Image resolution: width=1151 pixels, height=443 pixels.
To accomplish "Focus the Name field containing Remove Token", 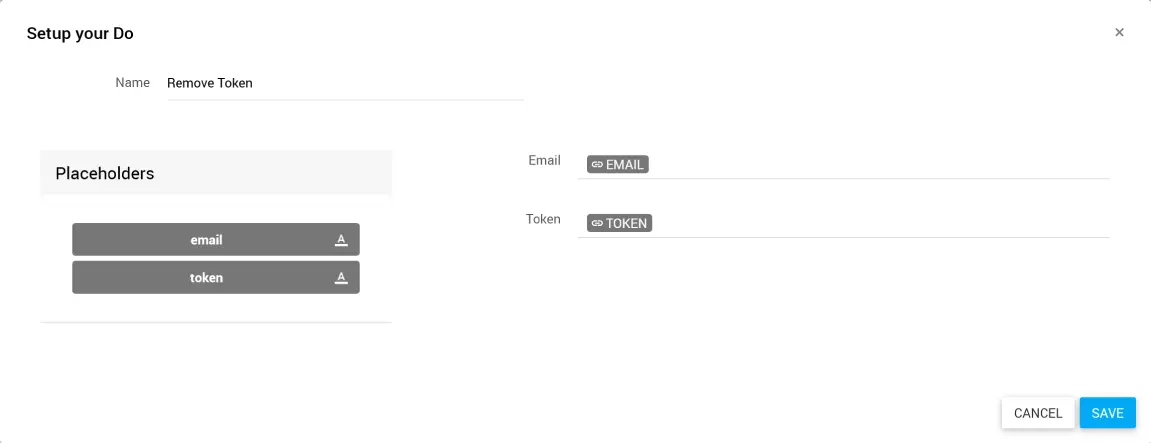I will [x=345, y=83].
